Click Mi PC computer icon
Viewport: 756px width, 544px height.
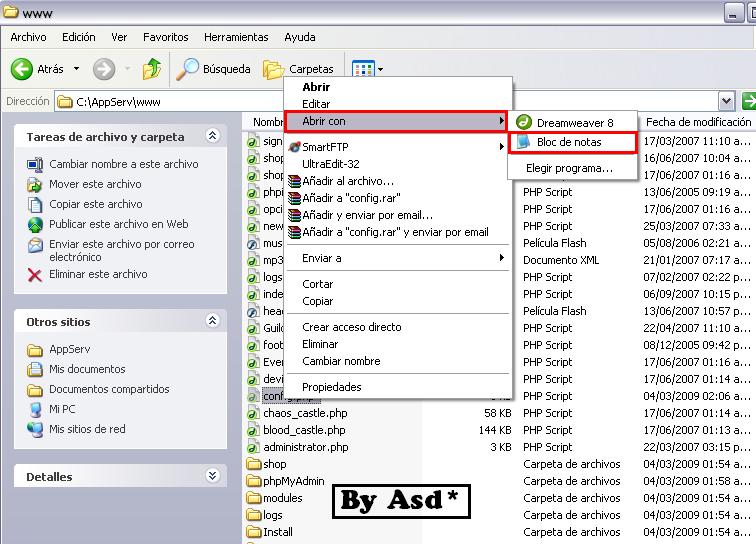35,409
